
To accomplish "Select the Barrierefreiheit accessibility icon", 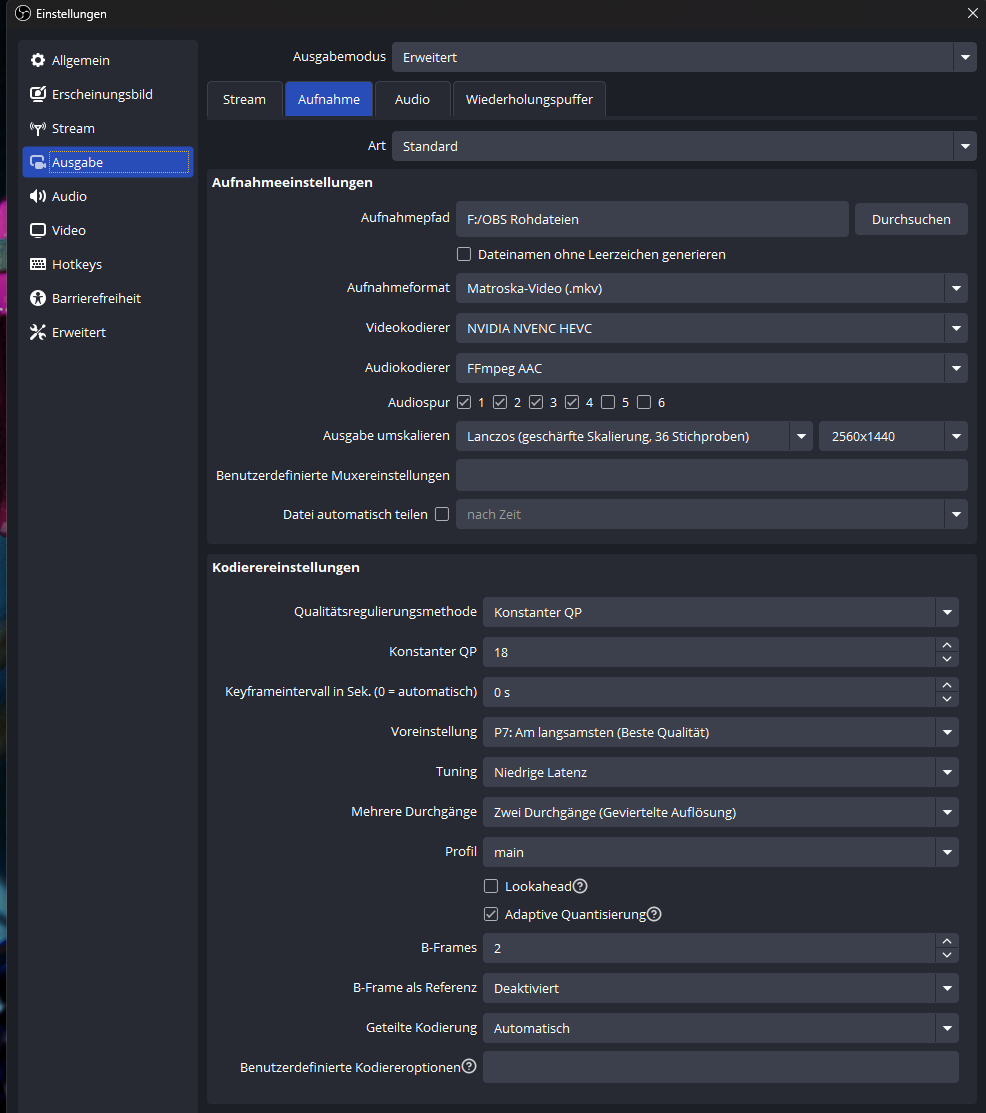I will click(x=38, y=299).
